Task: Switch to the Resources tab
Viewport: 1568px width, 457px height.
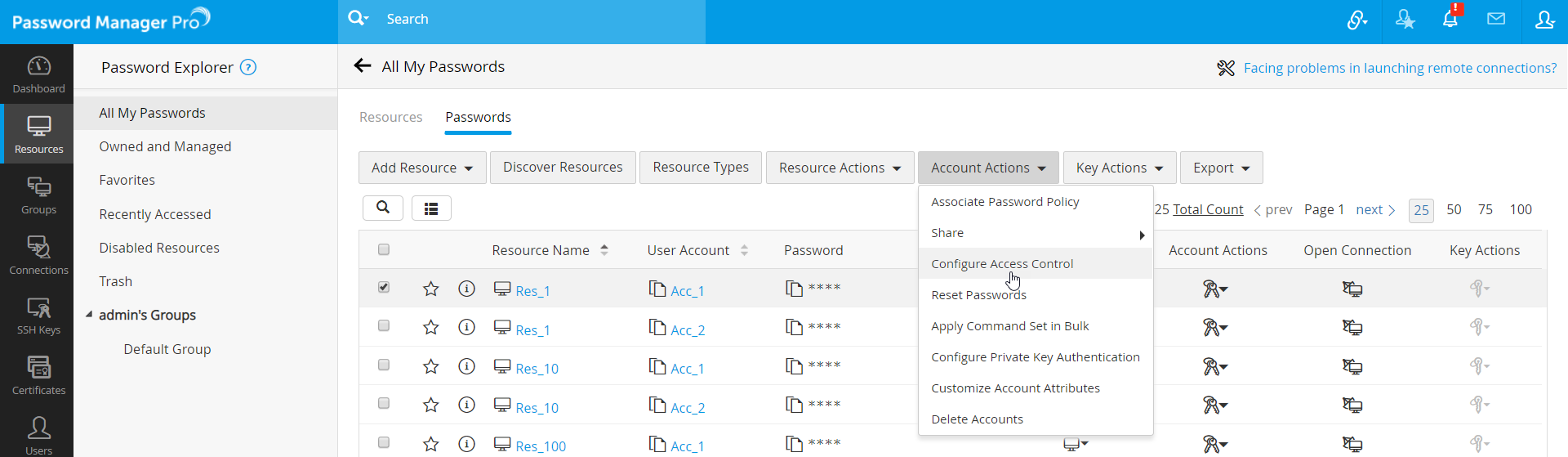Action: [390, 117]
